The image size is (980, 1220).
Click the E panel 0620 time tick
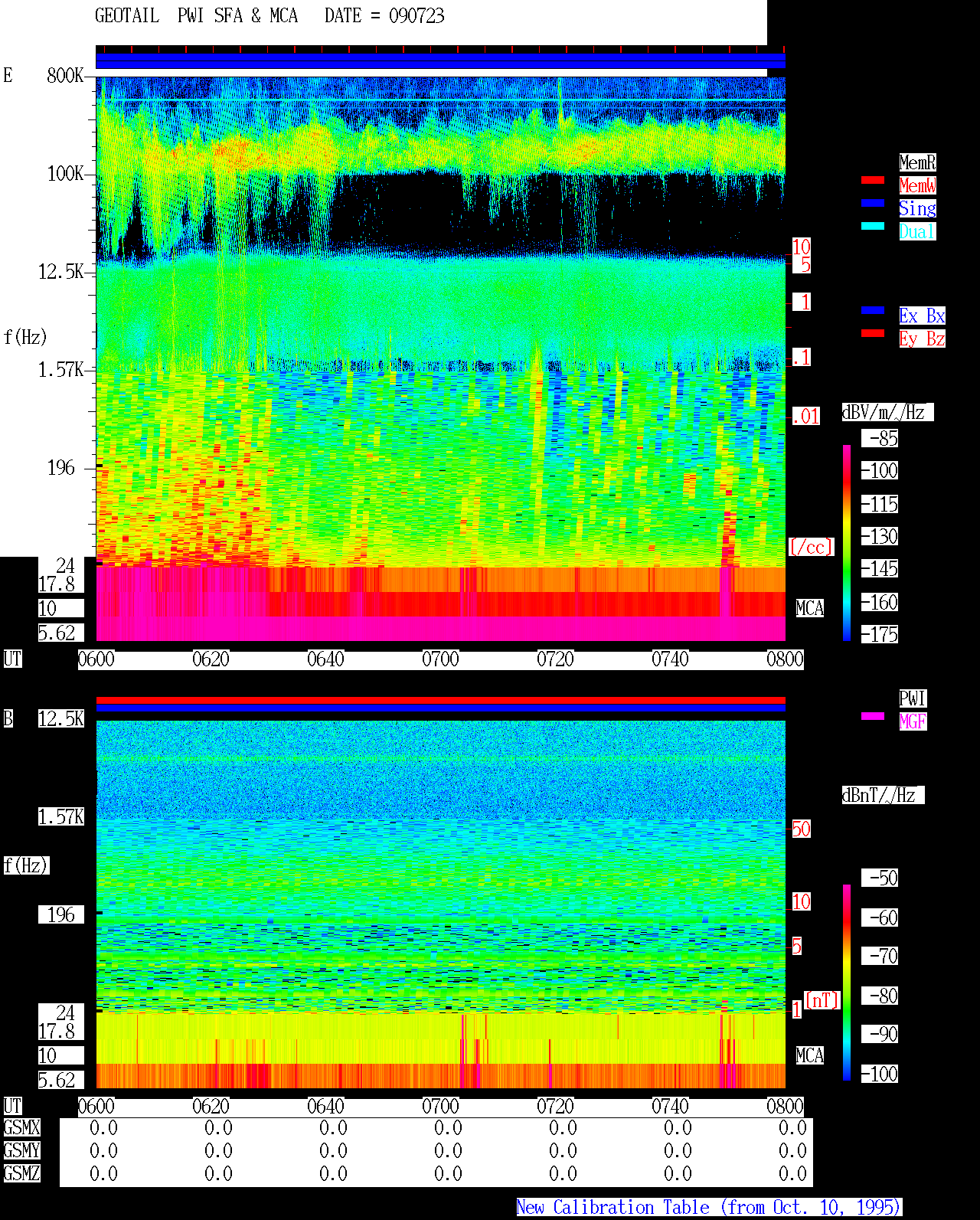tap(211, 659)
